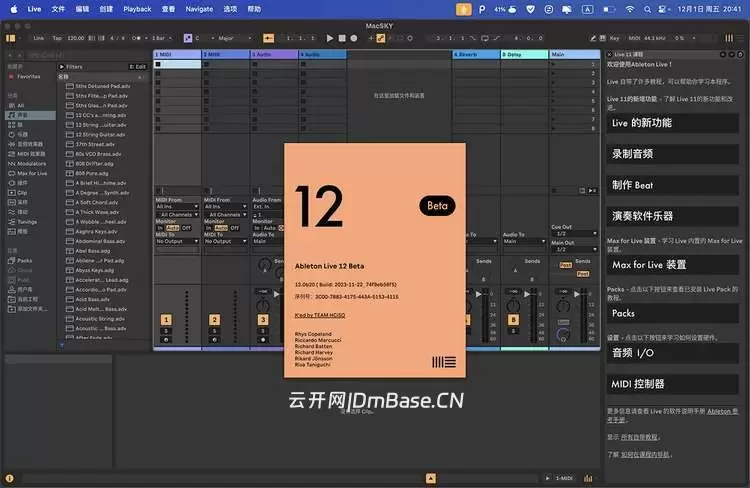Open the Cue Out 1/2 dropdown

[x=574, y=233]
